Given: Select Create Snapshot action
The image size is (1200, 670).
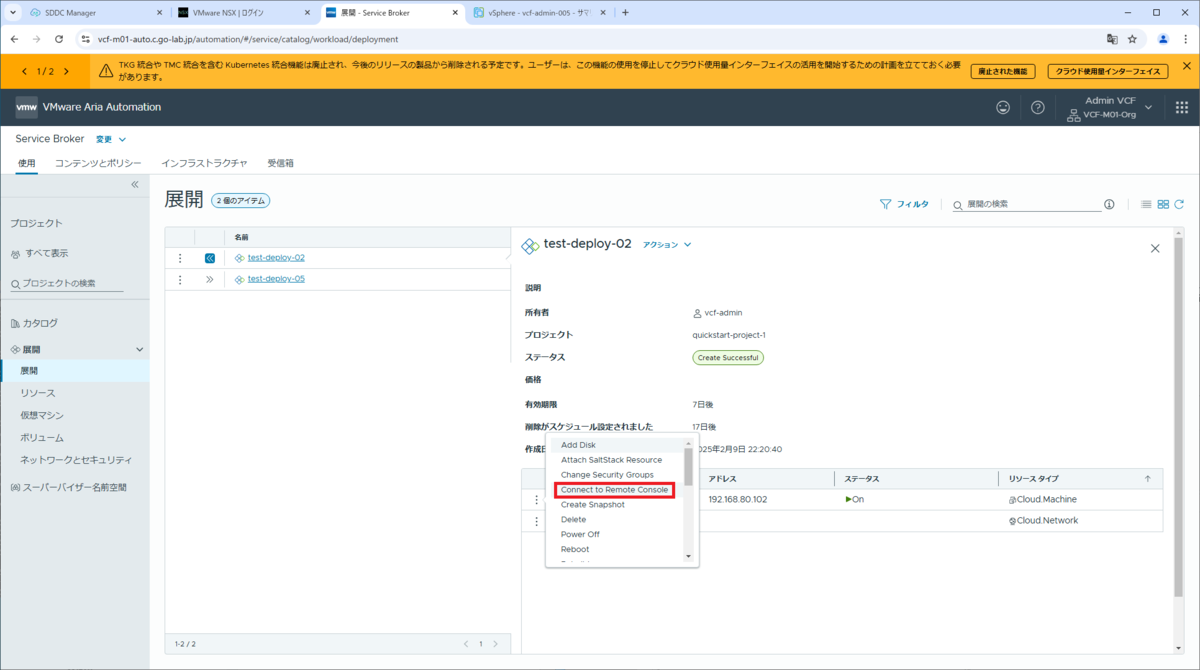Looking at the screenshot, I should click(x=593, y=505).
